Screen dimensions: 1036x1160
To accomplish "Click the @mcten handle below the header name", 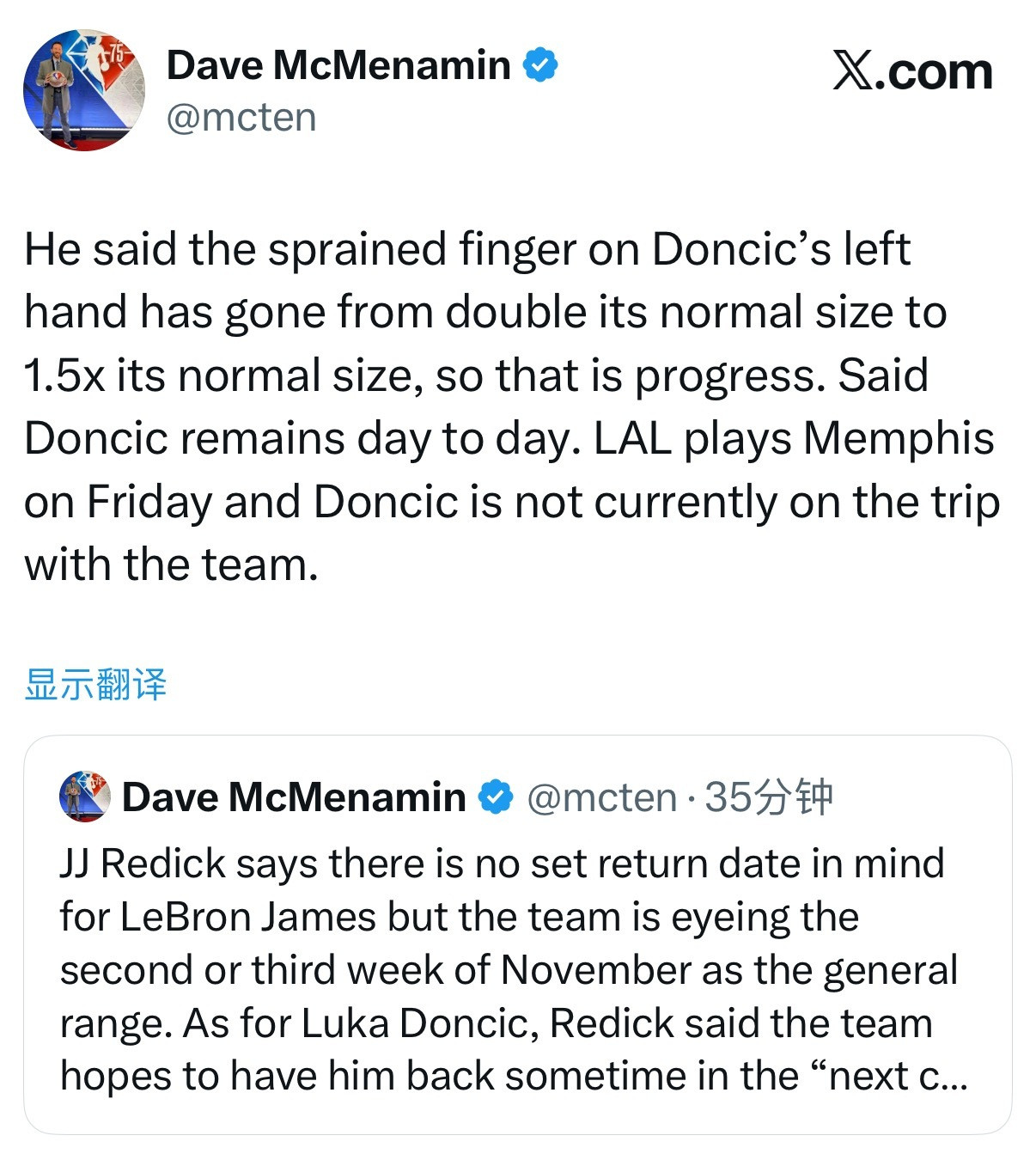I will [241, 118].
